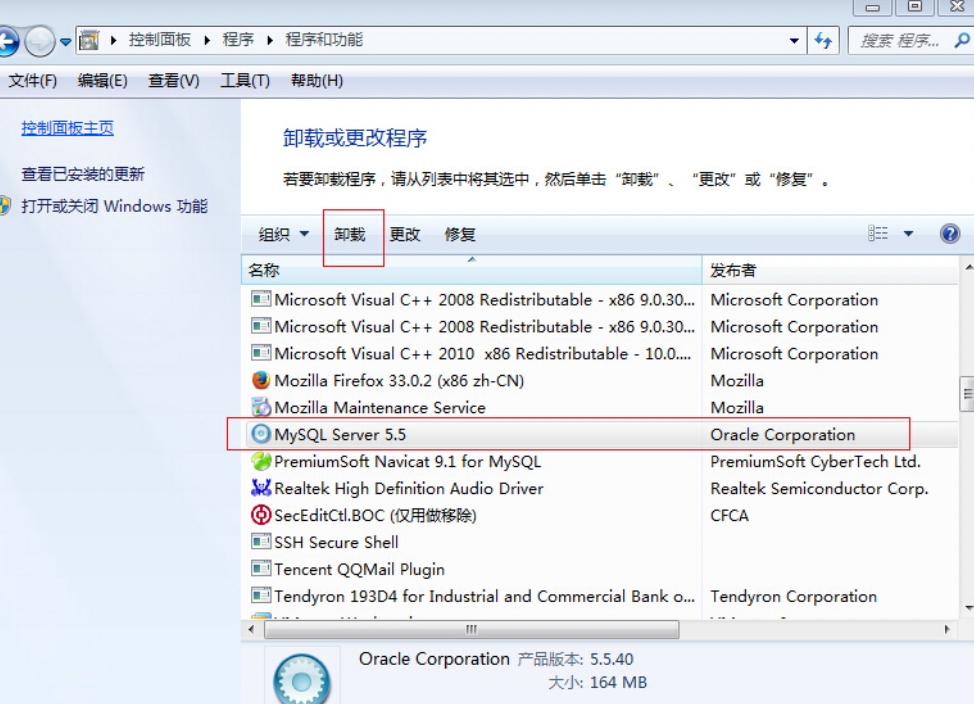This screenshot has height=704, width=974.
Task: Click 控制面板 in the address breadcrumb
Action: (159, 40)
